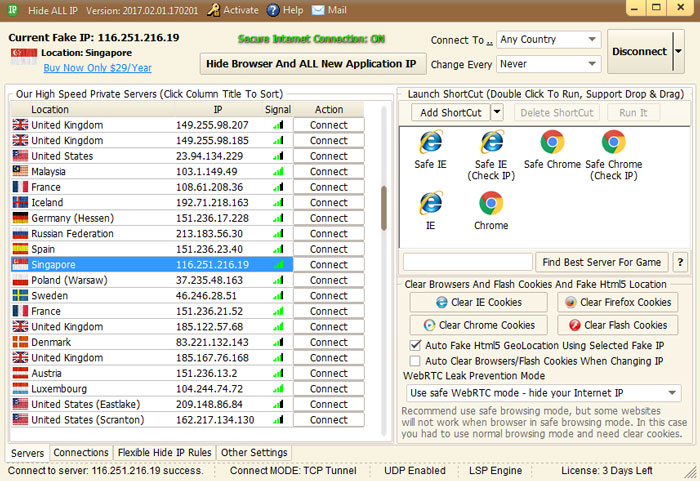Click the game name input field
The height and width of the screenshot is (481, 700).
467,262
